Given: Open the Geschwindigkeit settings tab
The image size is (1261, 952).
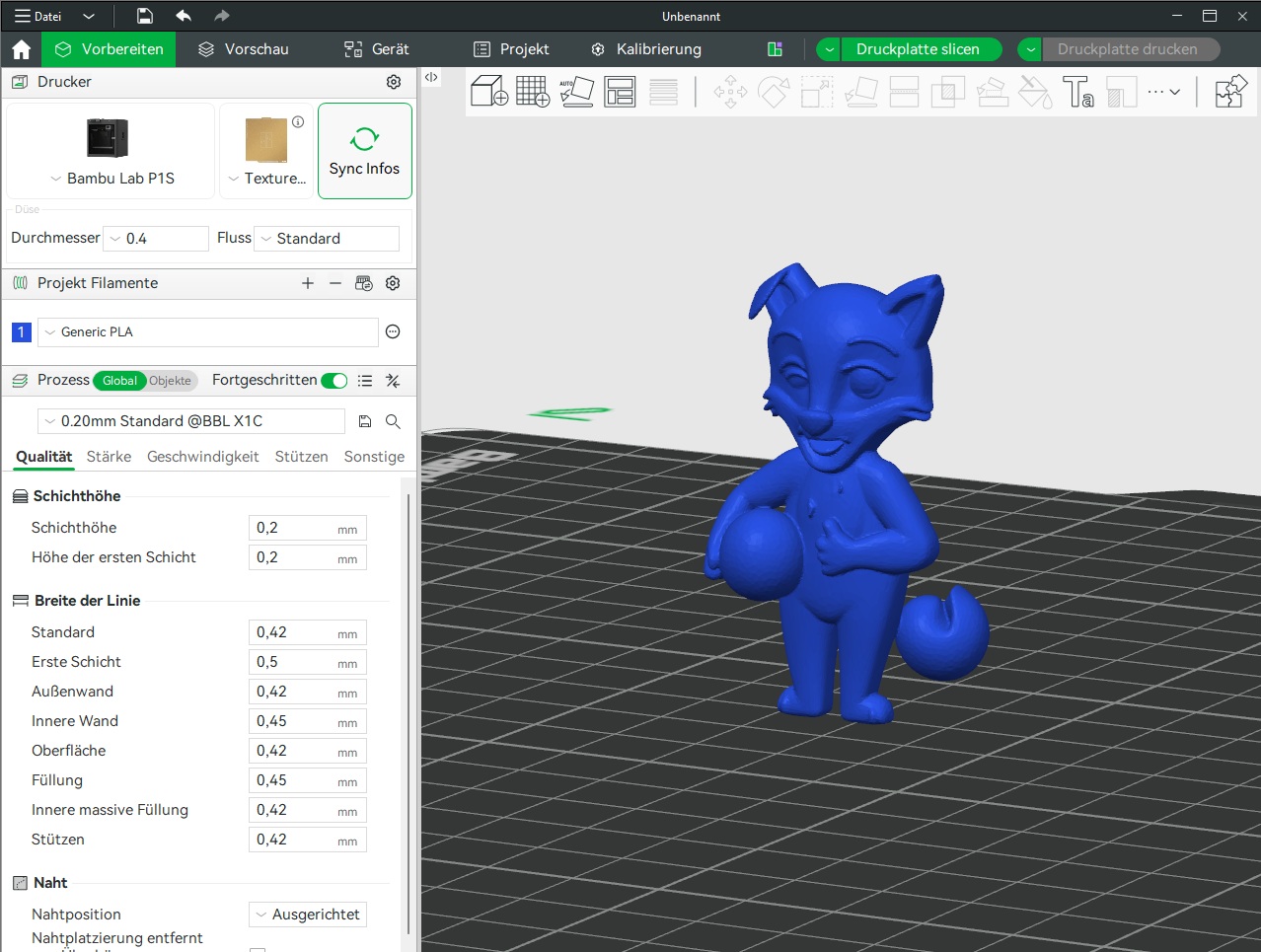Looking at the screenshot, I should [202, 457].
